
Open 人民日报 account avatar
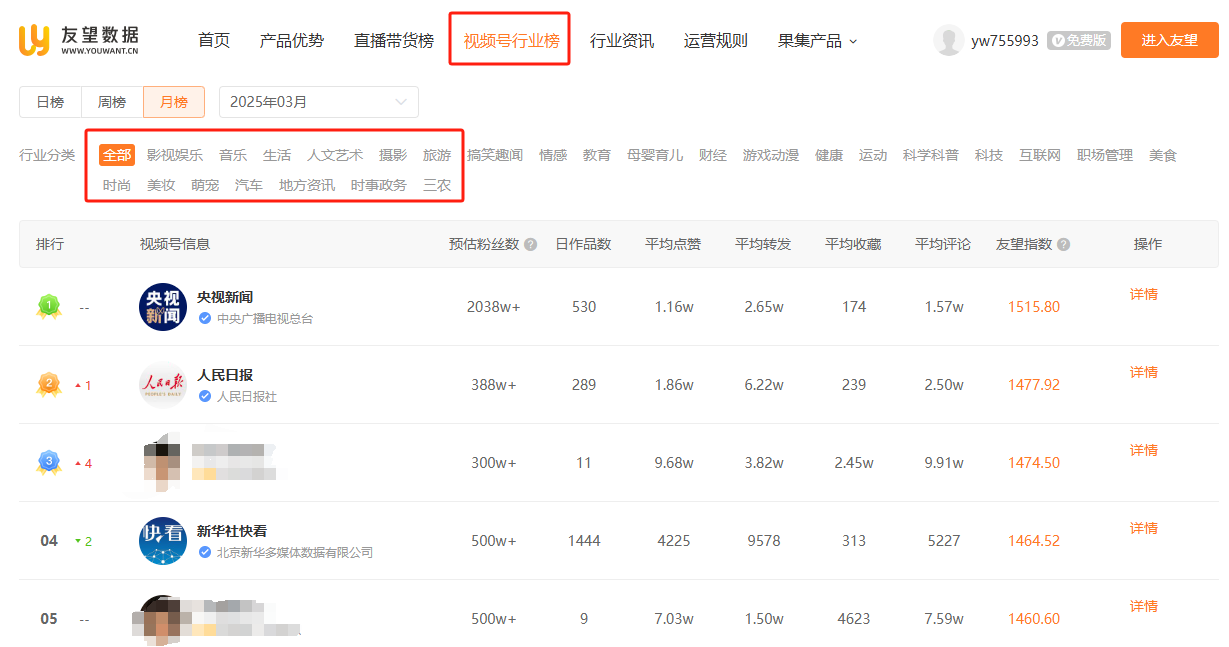point(163,385)
